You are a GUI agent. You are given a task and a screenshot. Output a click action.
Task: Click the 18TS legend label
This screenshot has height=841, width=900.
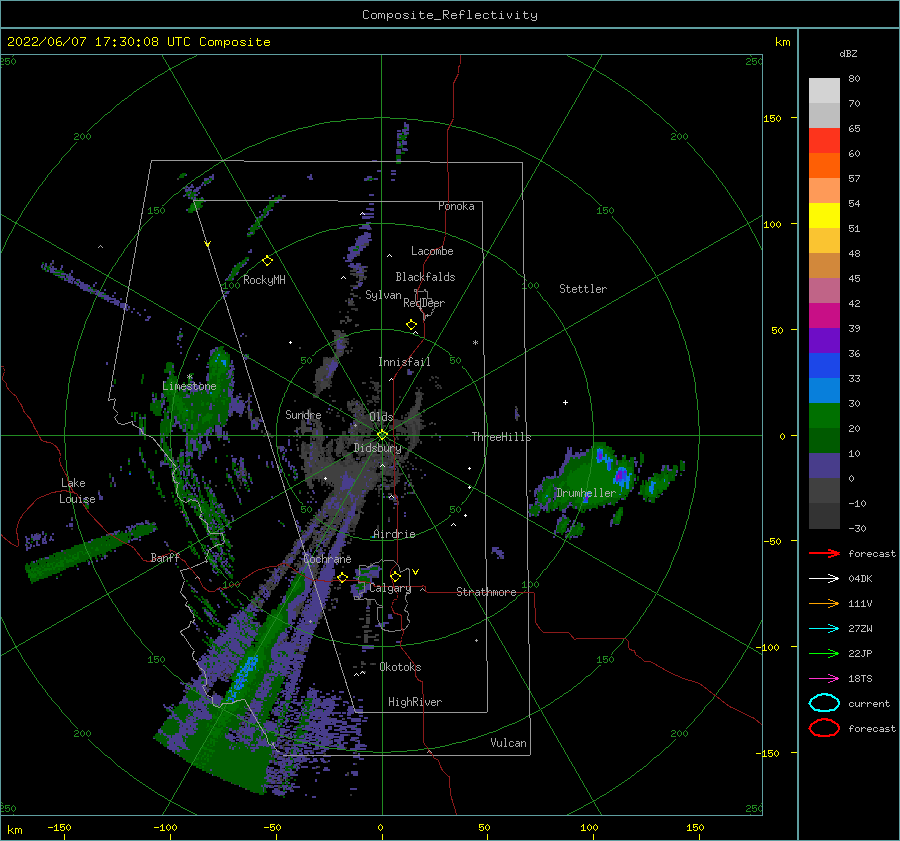(860, 679)
